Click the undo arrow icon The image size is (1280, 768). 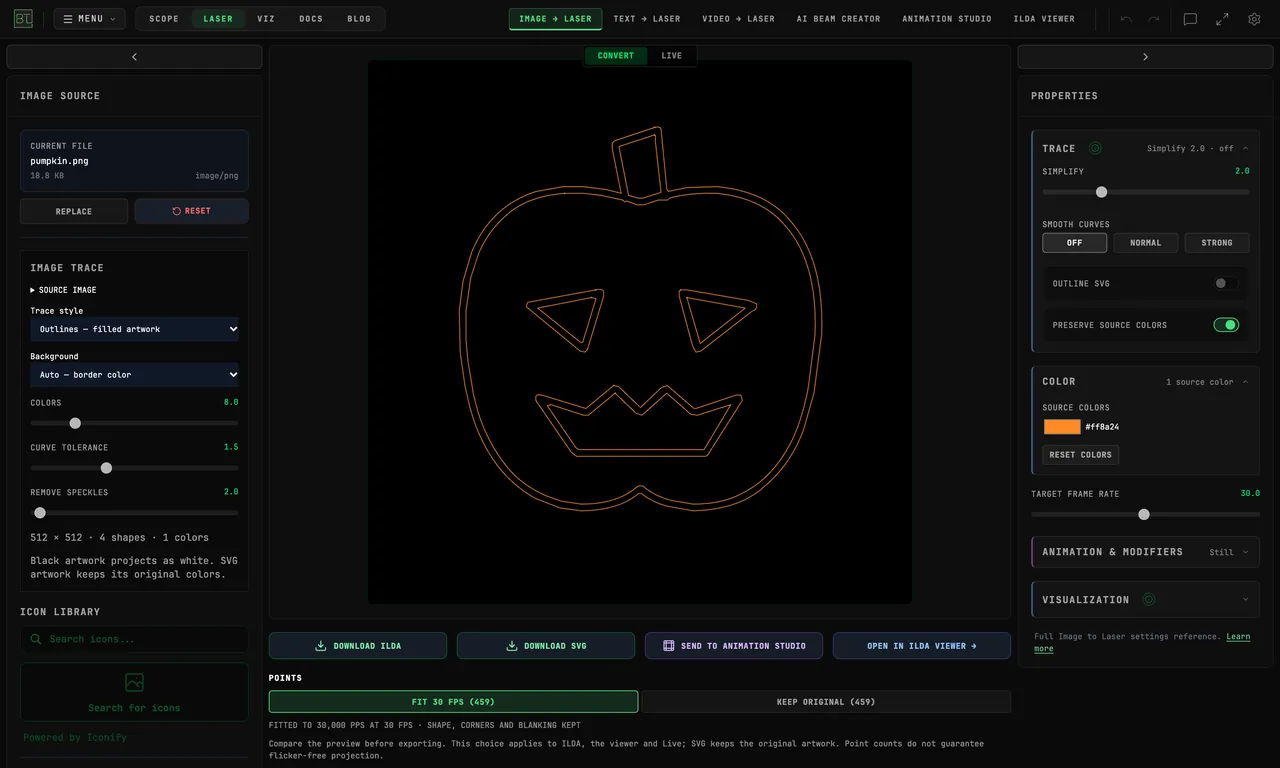tap(1126, 19)
